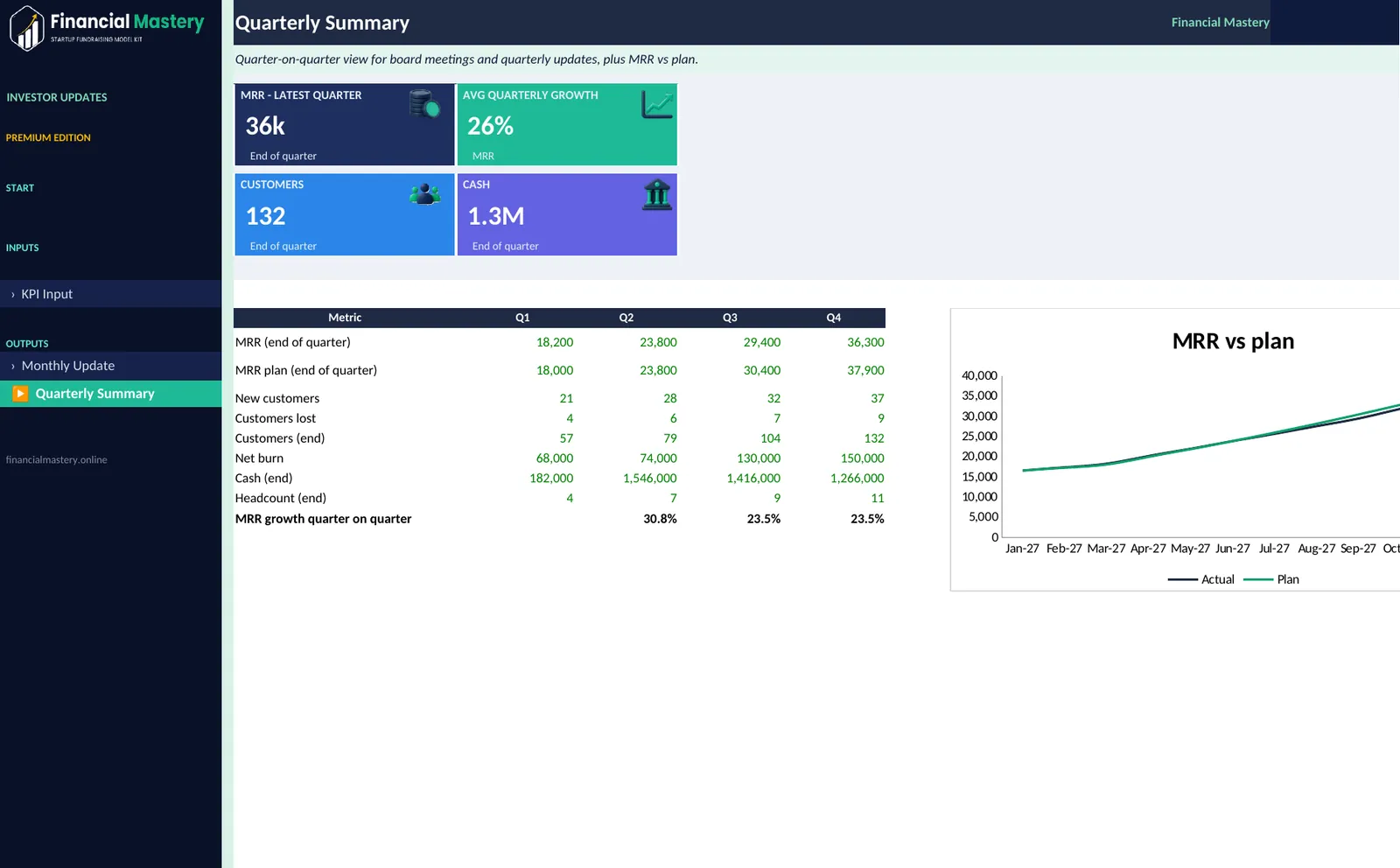Click the 26% average growth value
This screenshot has width=1400, height=868.
pyautogui.click(x=490, y=126)
